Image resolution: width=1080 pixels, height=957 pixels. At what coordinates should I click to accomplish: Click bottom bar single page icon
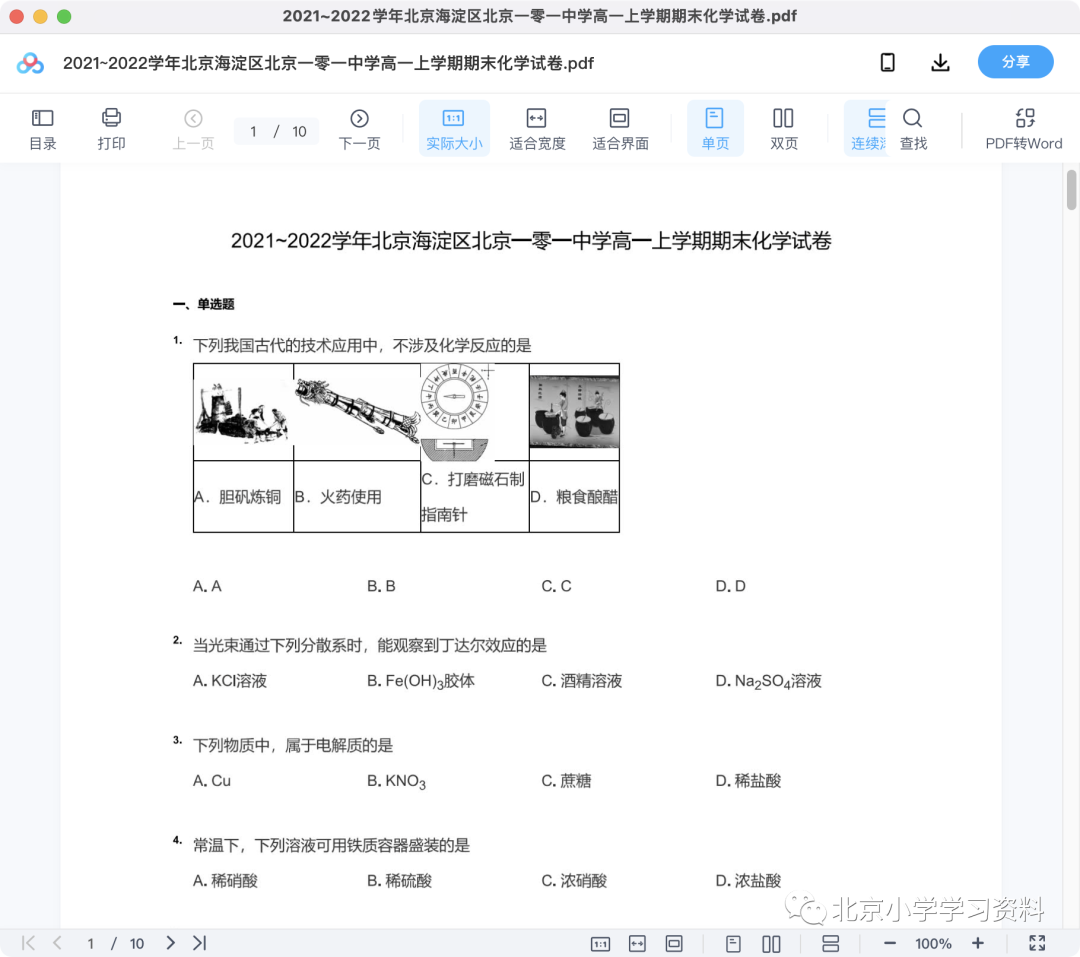pos(734,944)
